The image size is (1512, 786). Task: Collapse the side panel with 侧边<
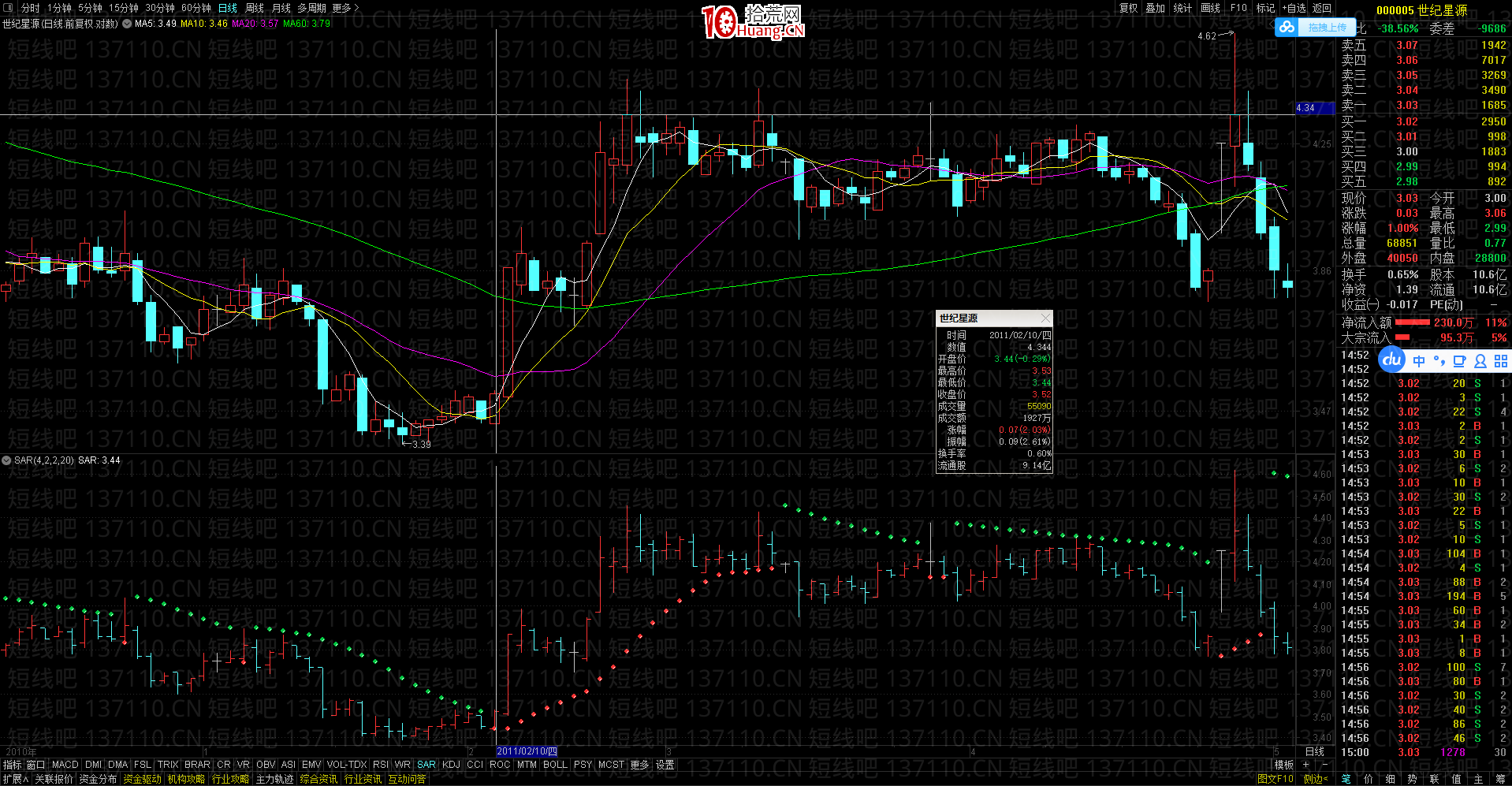tap(1316, 779)
